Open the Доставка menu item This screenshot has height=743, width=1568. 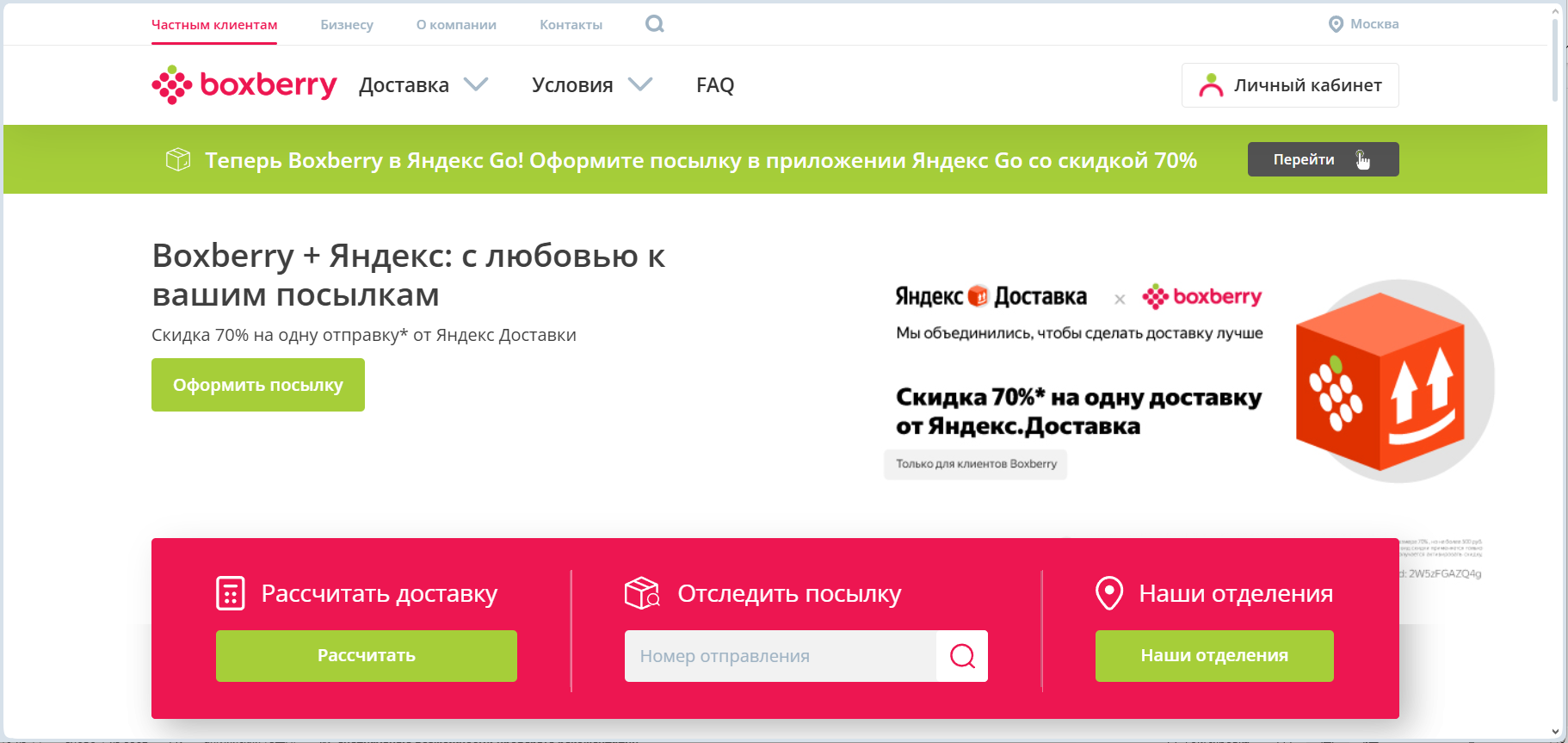point(404,85)
